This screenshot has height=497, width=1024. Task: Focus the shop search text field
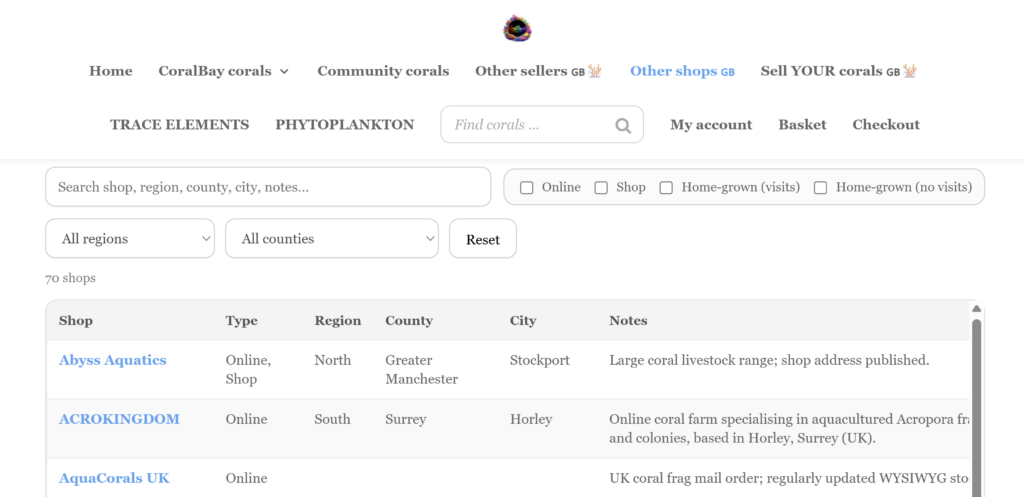tap(268, 187)
